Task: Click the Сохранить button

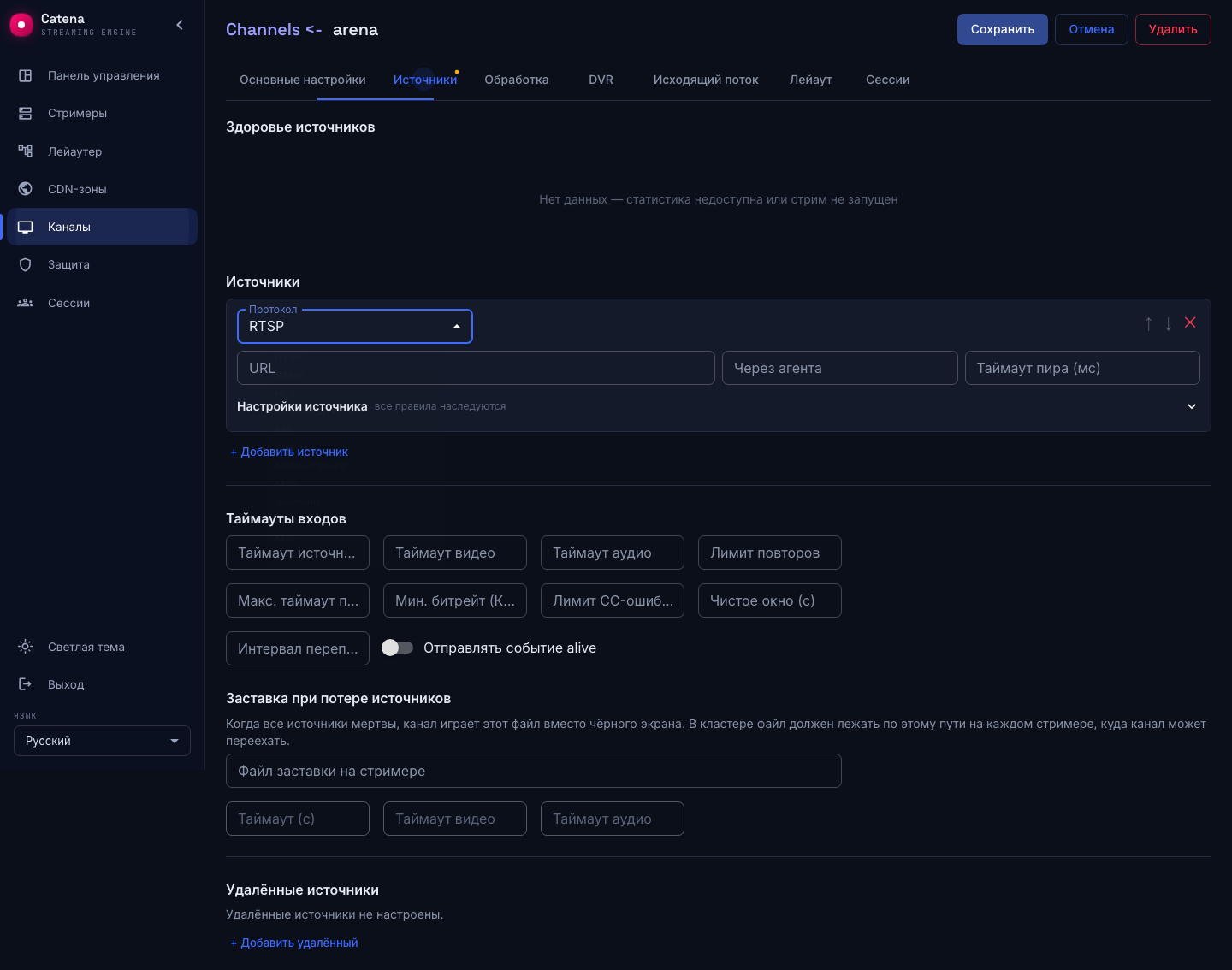Action: click(1003, 29)
